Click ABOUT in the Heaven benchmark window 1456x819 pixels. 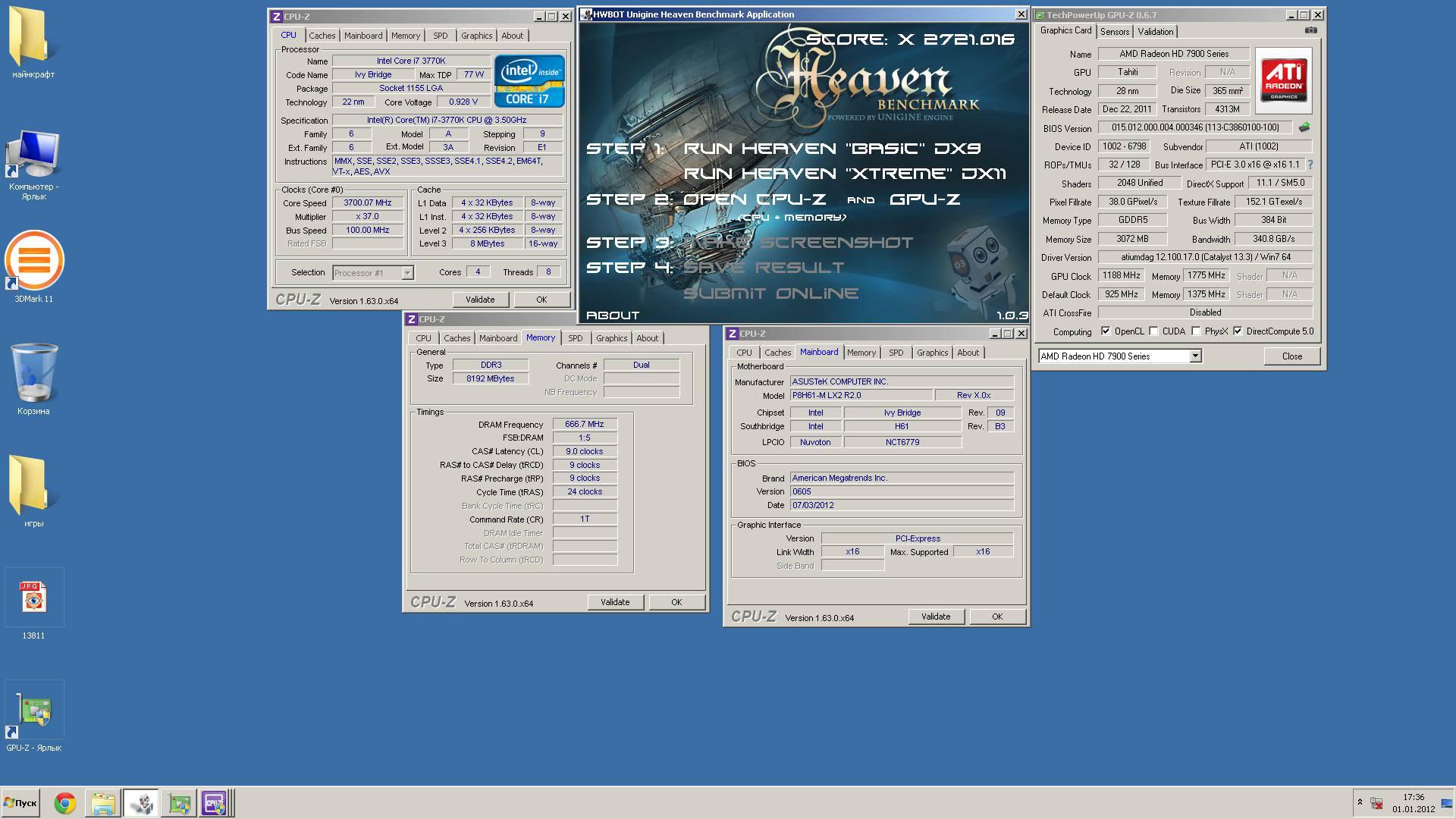tap(613, 315)
